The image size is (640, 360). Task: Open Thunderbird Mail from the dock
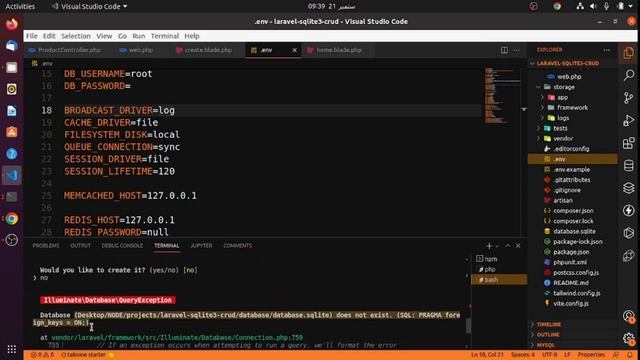(12, 46)
